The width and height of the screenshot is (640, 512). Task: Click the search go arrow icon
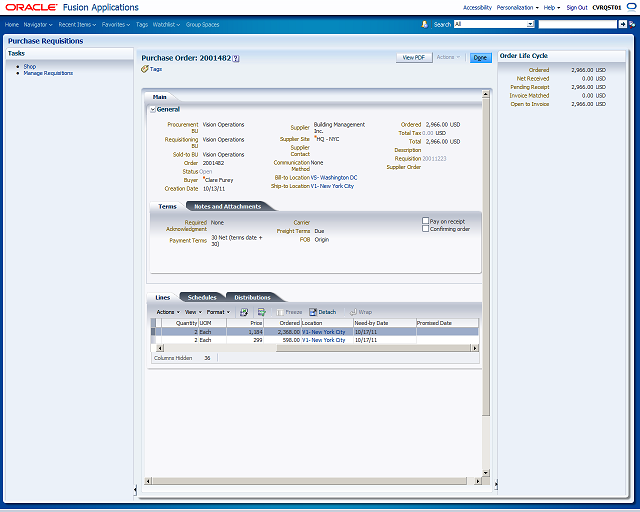pos(622,24)
